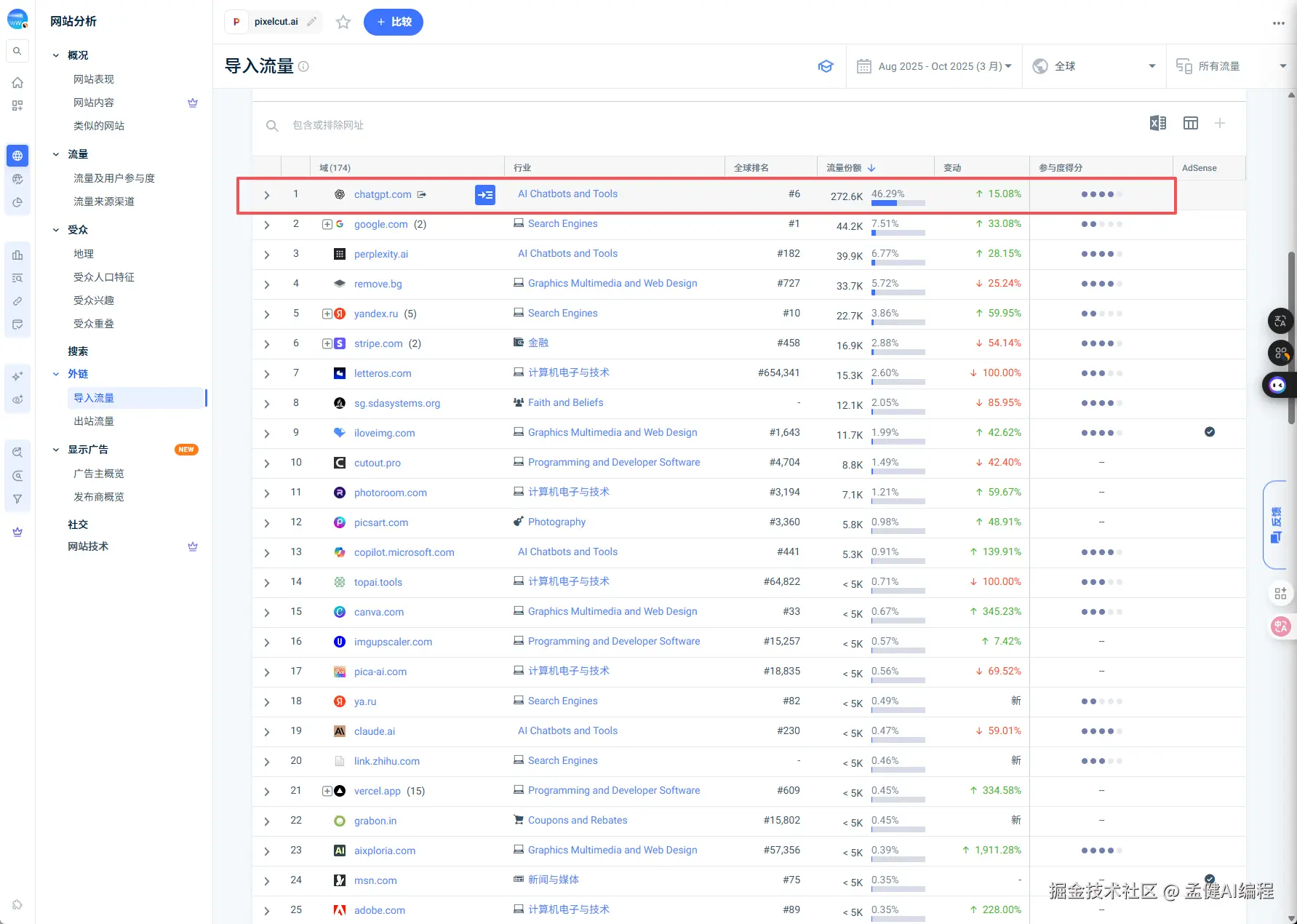Click the white grid sparkle floating button

[x=1280, y=594]
